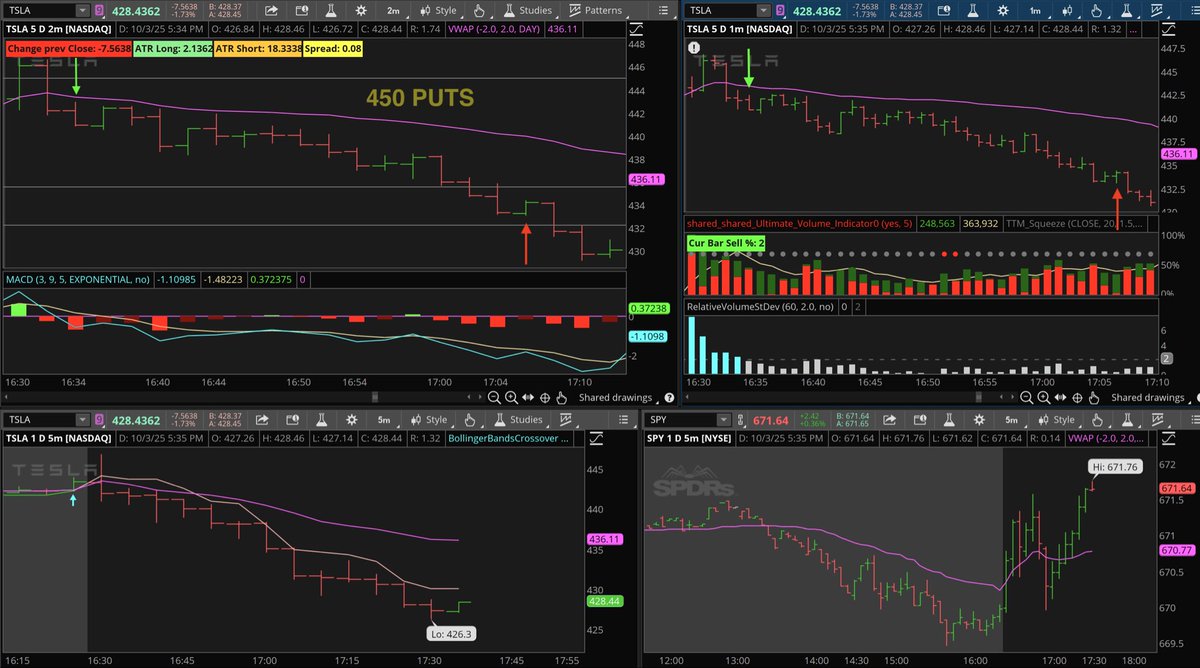Click red link-color badge in SPY chart
This screenshot has width=1200, height=668.
738,420
